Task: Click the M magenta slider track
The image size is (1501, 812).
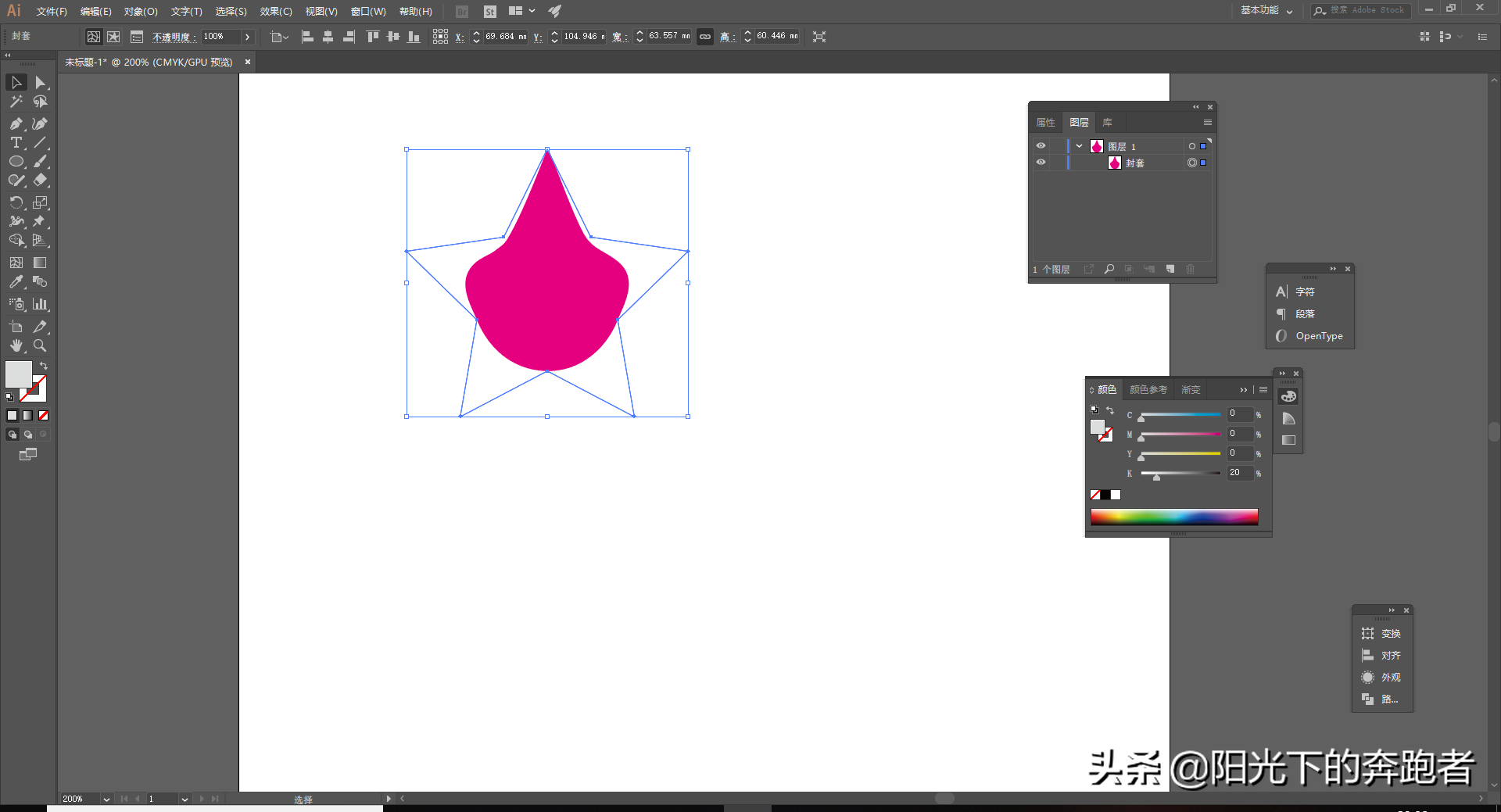Action: click(1180, 434)
